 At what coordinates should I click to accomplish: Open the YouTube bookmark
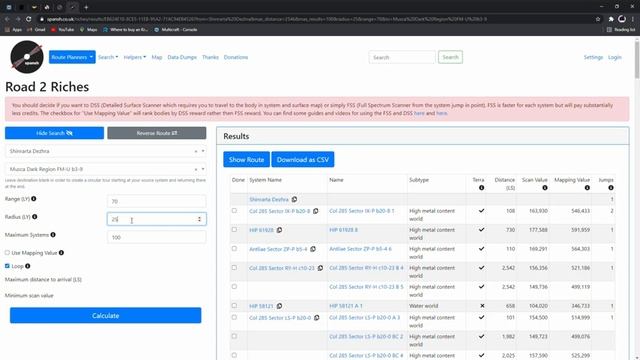coord(62,30)
